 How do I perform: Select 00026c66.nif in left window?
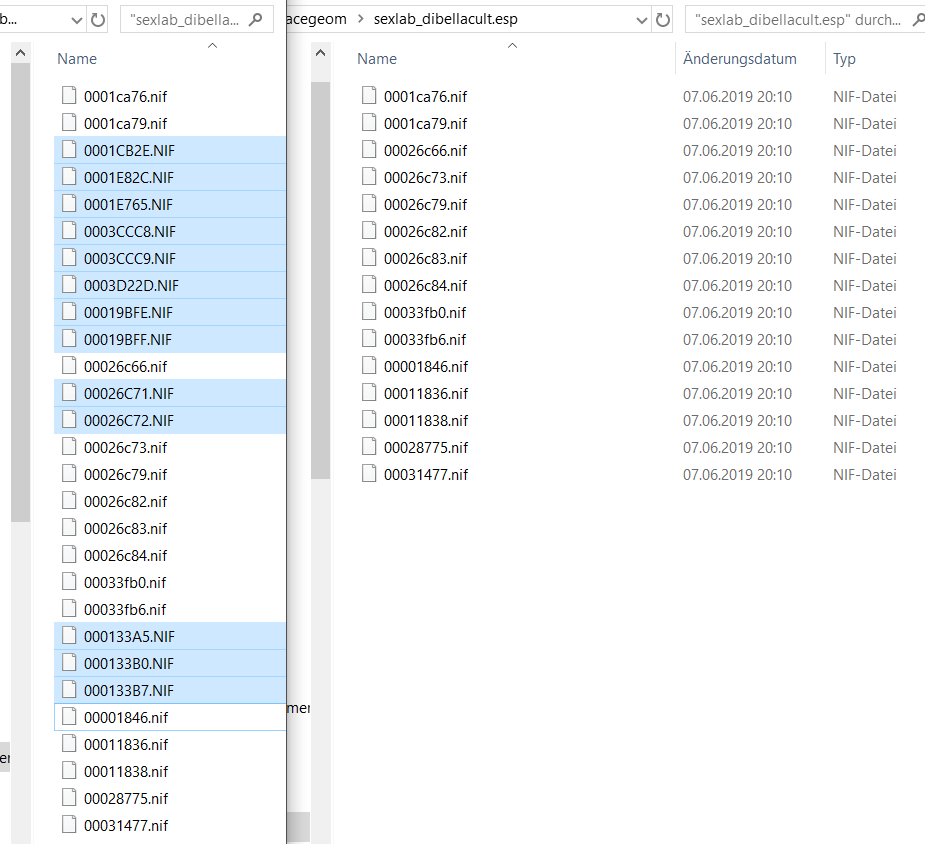coord(170,367)
